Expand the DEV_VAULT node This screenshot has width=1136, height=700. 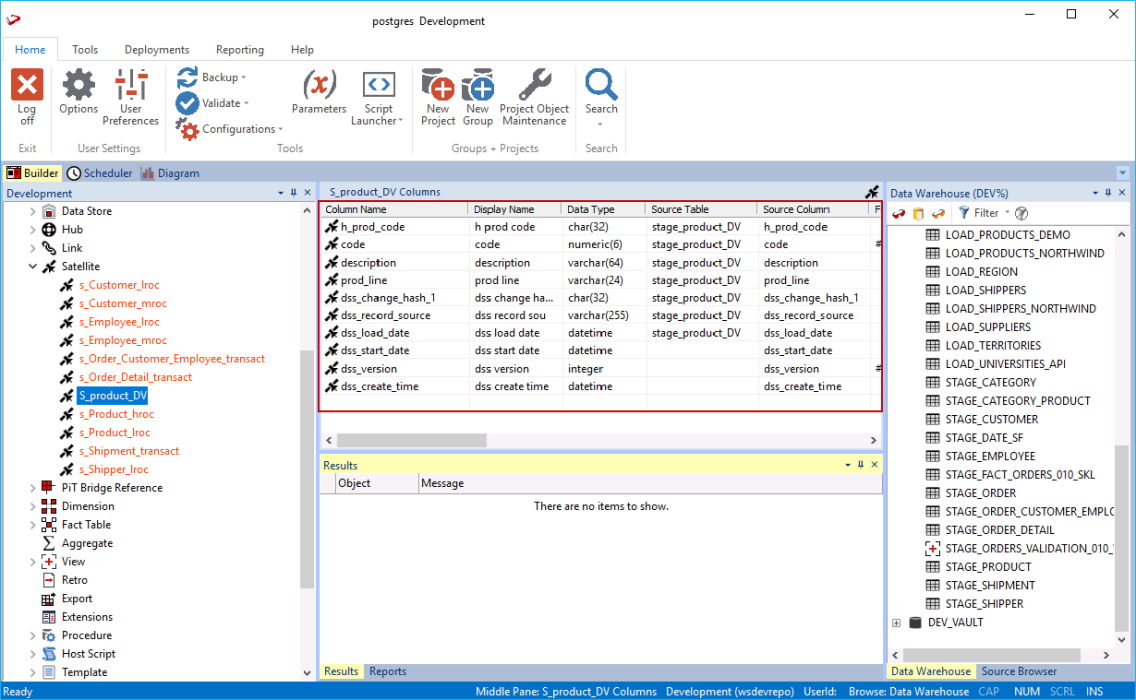tap(896, 622)
